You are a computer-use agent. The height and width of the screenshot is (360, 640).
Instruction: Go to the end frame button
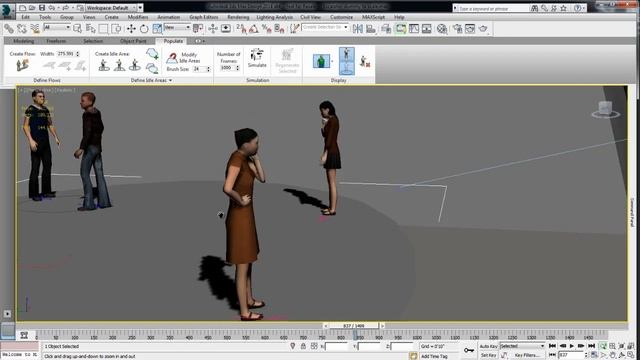coord(591,346)
